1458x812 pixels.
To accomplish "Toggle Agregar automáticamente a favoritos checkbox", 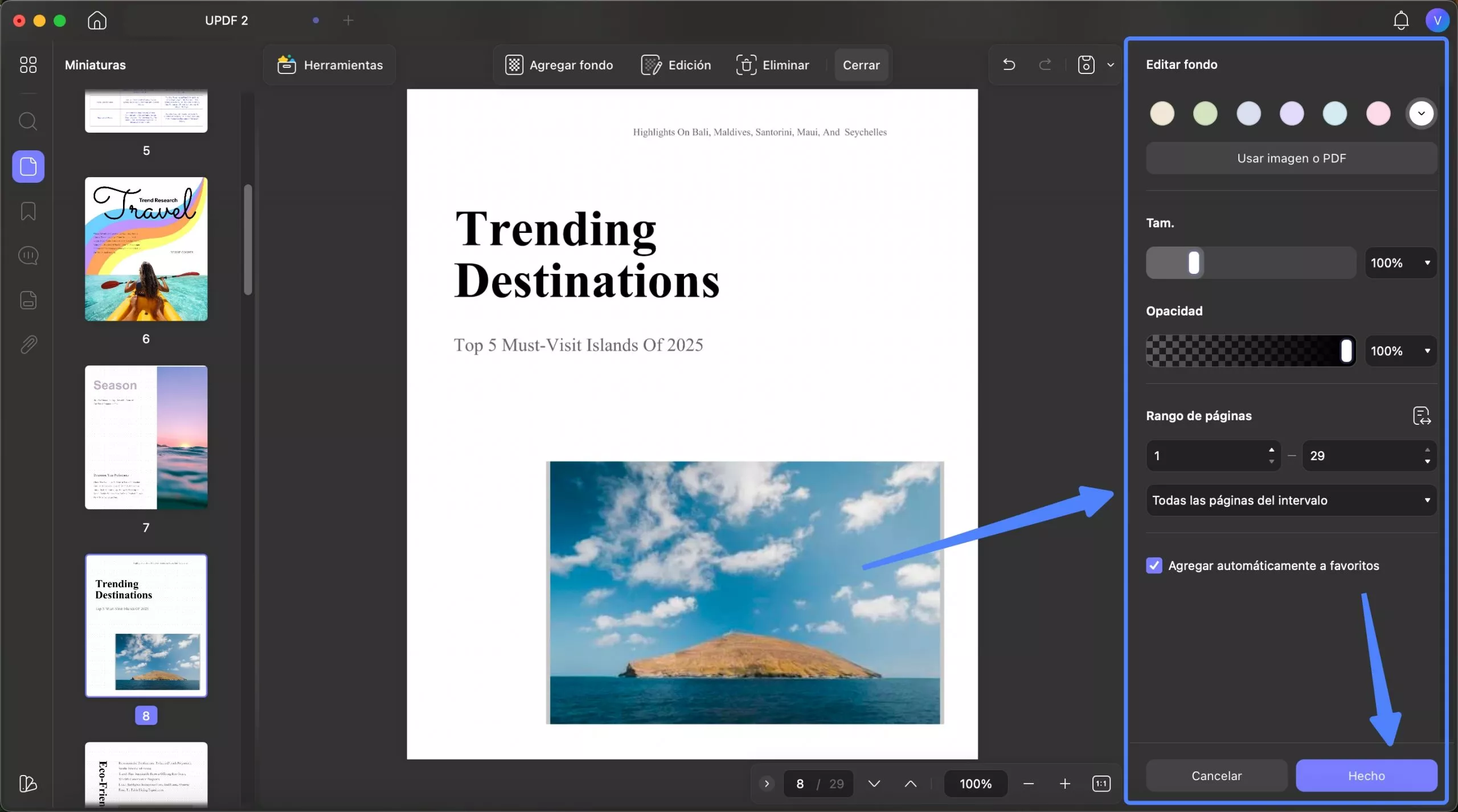I will click(1154, 565).
